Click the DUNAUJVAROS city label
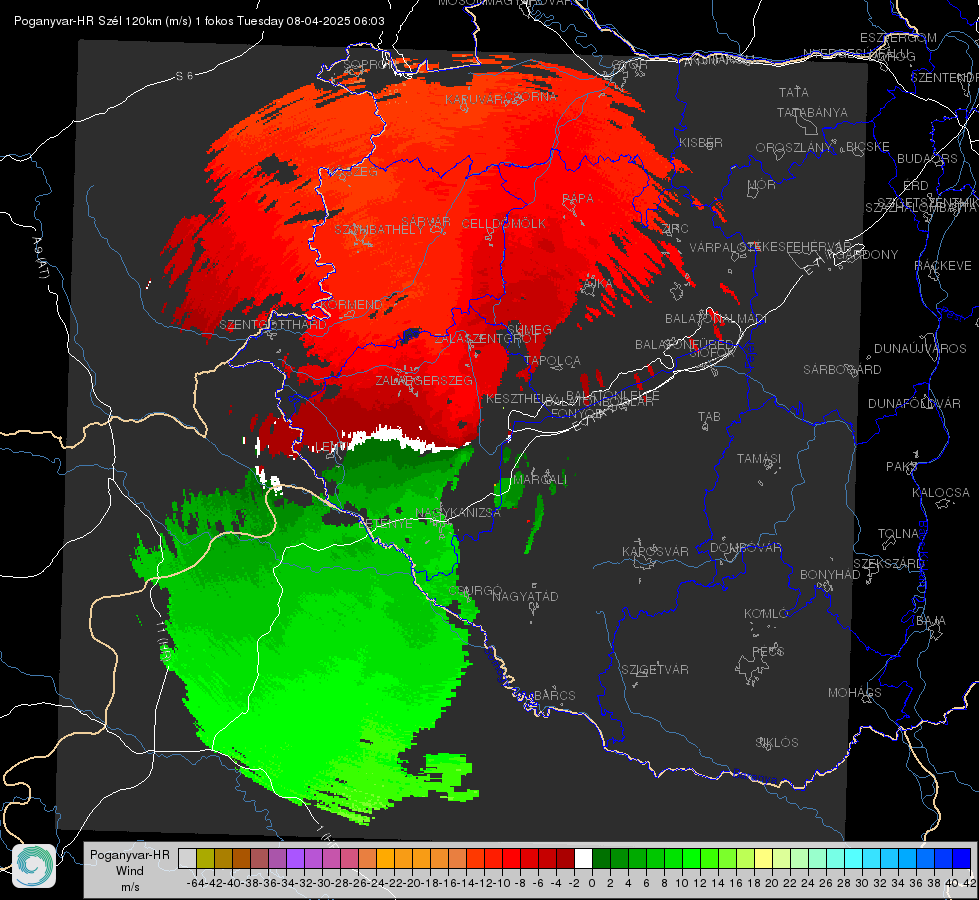Image resolution: width=979 pixels, height=900 pixels. [920, 349]
